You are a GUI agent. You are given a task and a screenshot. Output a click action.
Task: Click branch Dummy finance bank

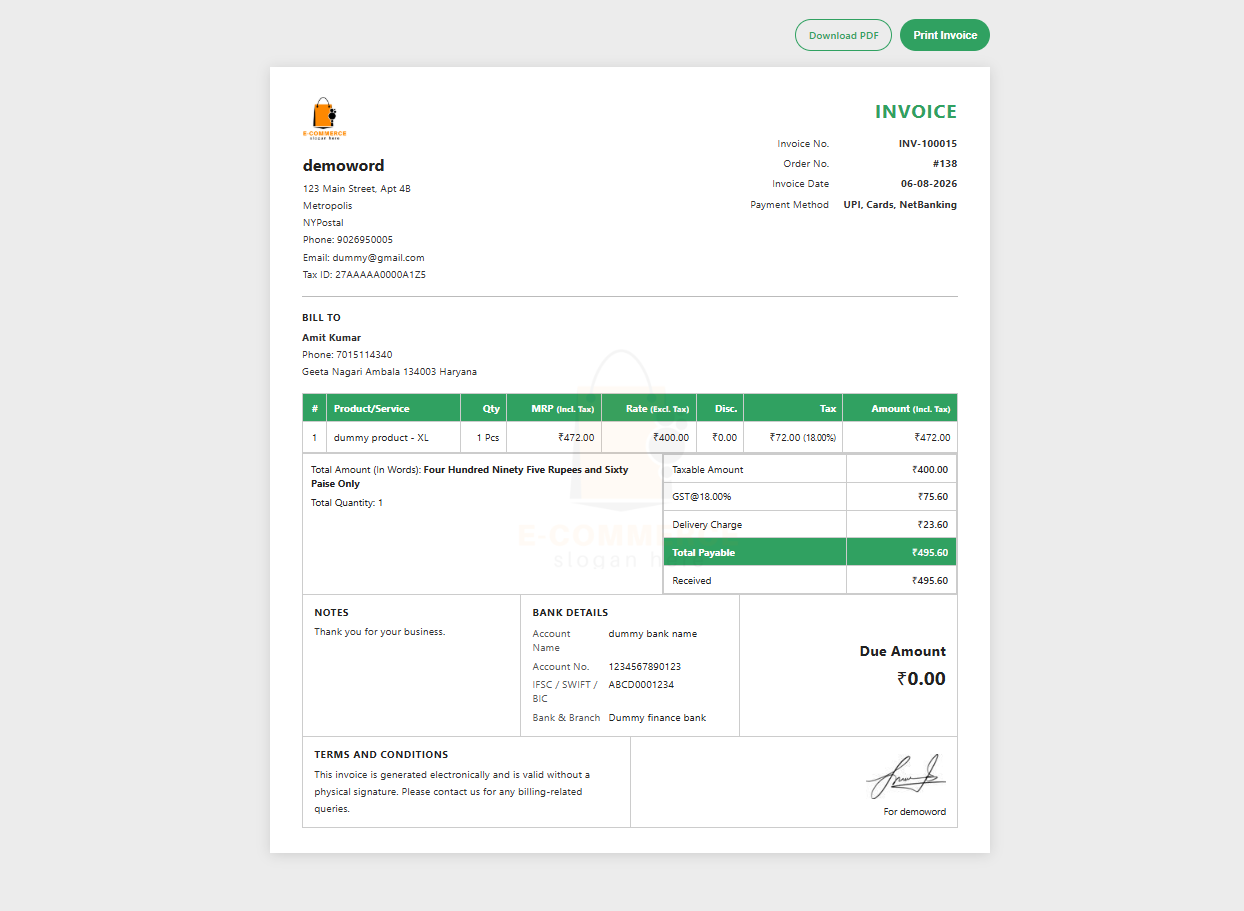click(x=657, y=718)
